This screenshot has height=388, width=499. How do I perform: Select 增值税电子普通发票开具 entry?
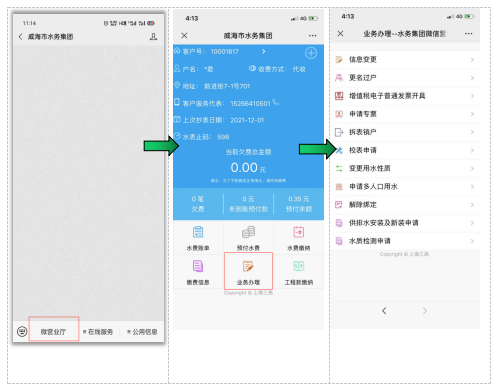pyautogui.click(x=405, y=96)
